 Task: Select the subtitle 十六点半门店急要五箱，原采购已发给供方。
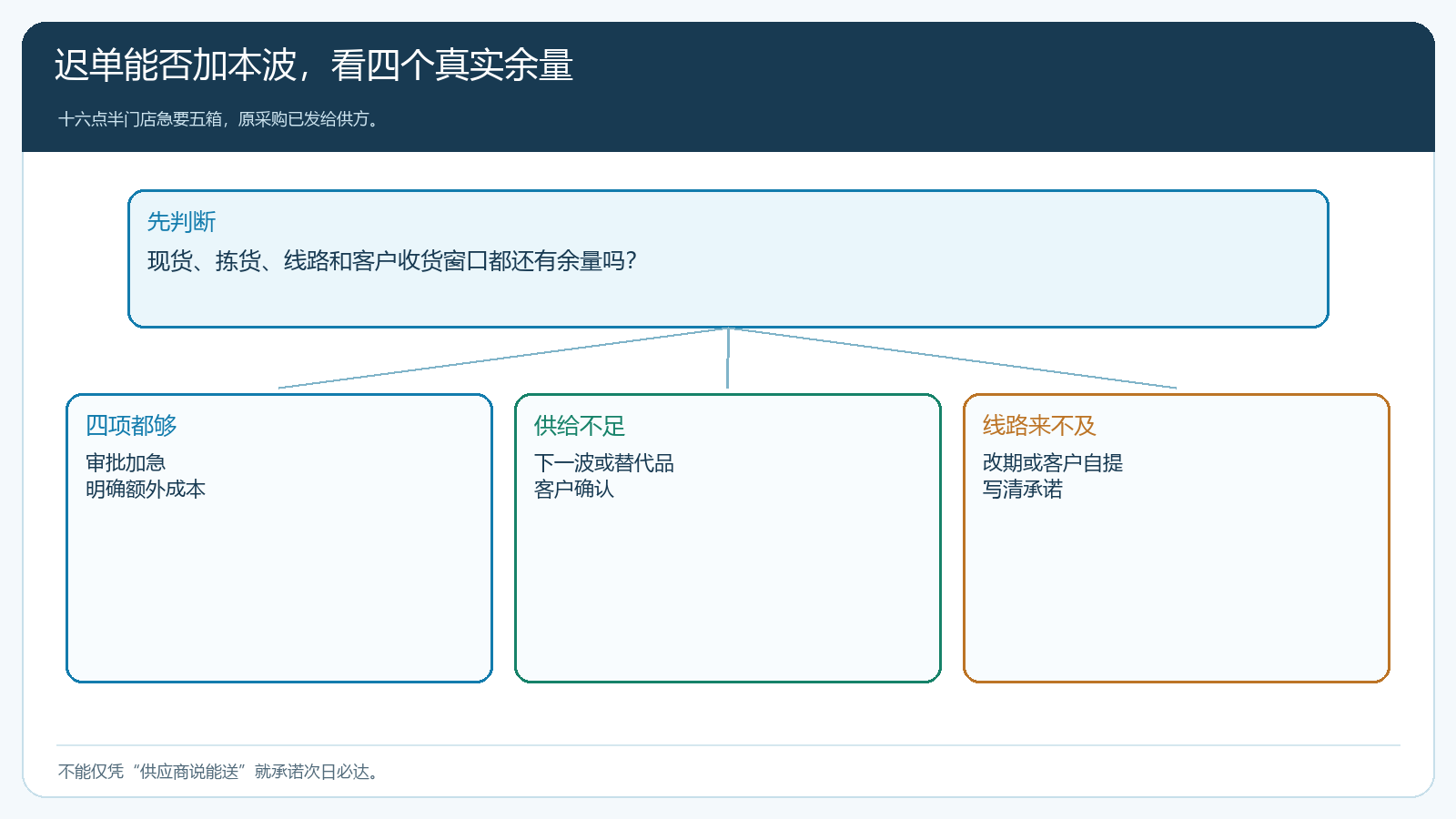click(219, 119)
